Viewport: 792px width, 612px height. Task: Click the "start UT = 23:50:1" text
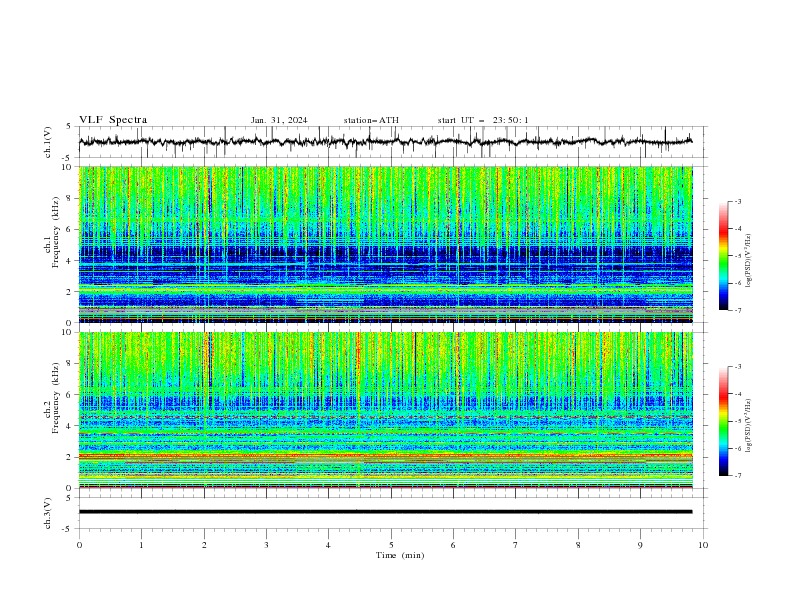483,120
